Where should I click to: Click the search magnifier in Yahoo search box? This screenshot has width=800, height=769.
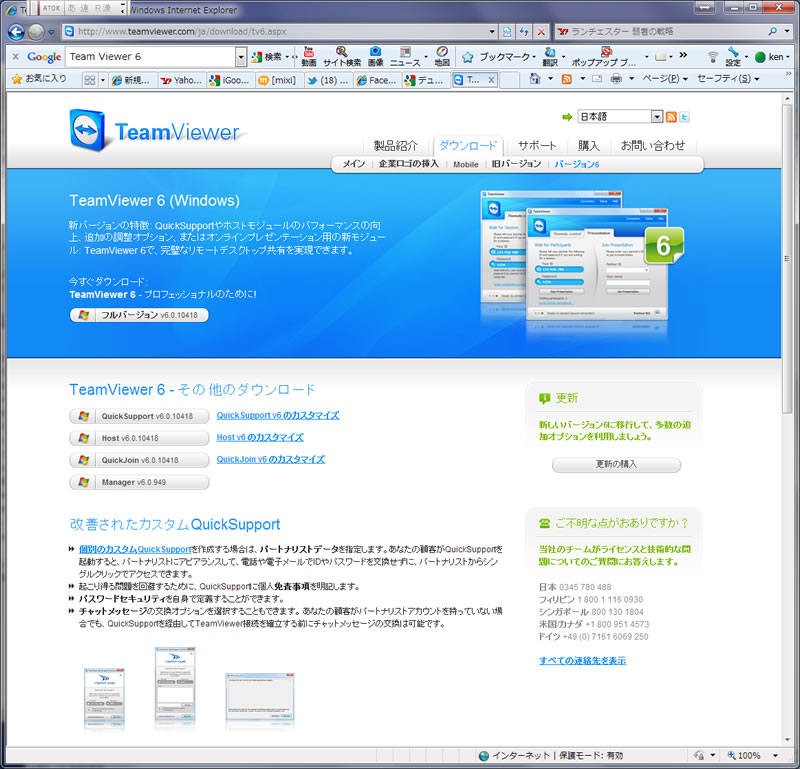[772, 32]
